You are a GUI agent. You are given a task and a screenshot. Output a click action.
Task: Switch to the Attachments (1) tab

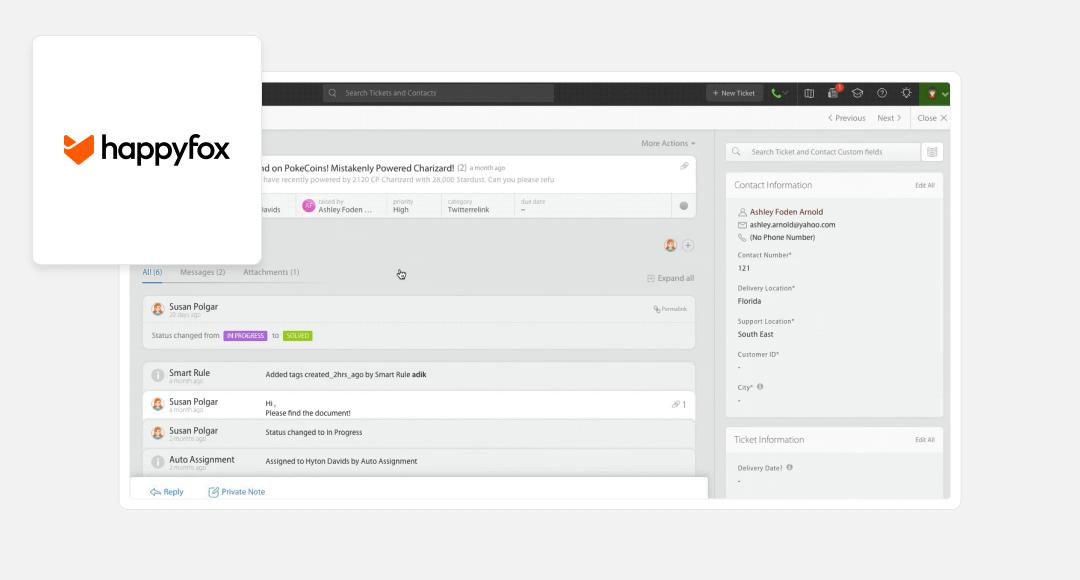click(x=271, y=272)
